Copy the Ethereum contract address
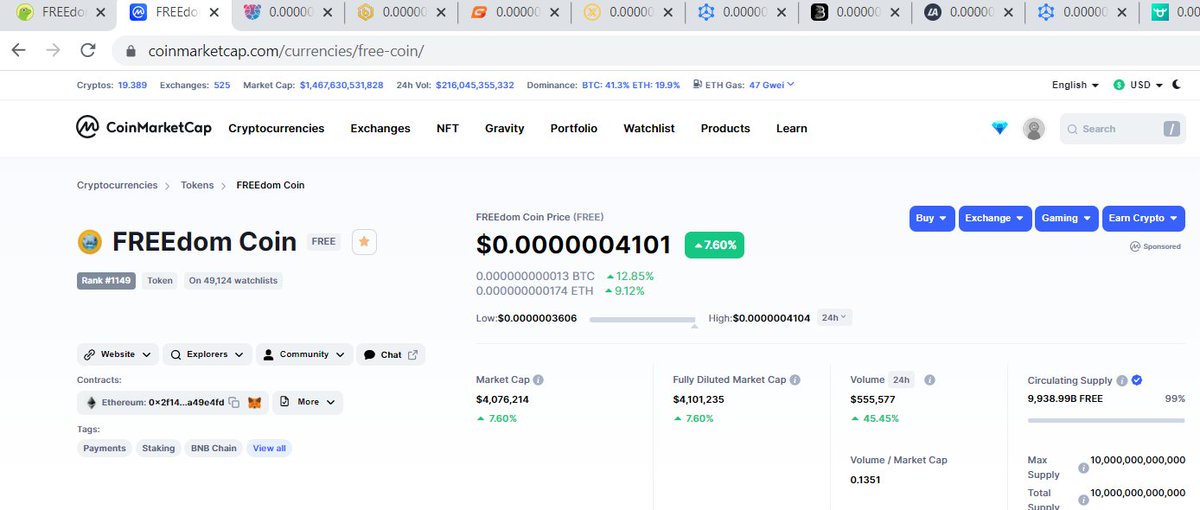The width and height of the screenshot is (1200, 510). point(234,402)
